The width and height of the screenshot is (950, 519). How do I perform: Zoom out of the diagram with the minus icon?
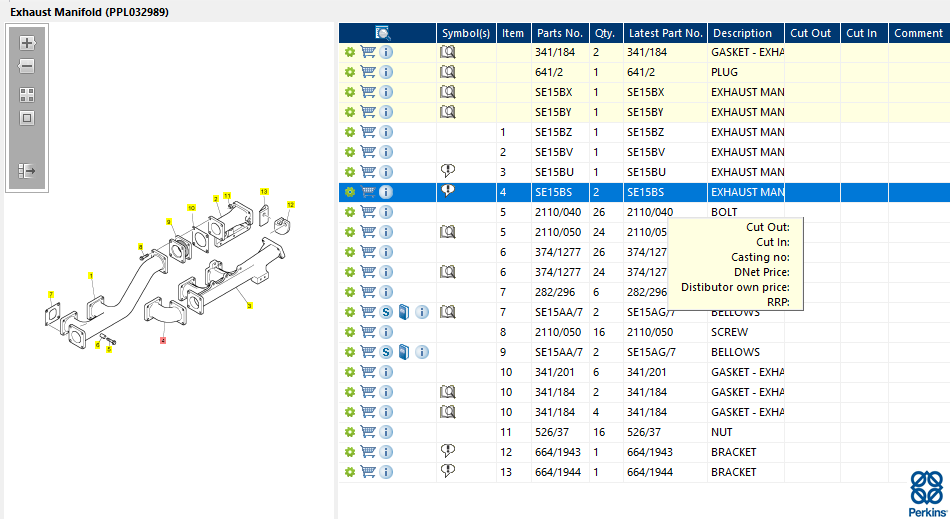click(x=27, y=66)
